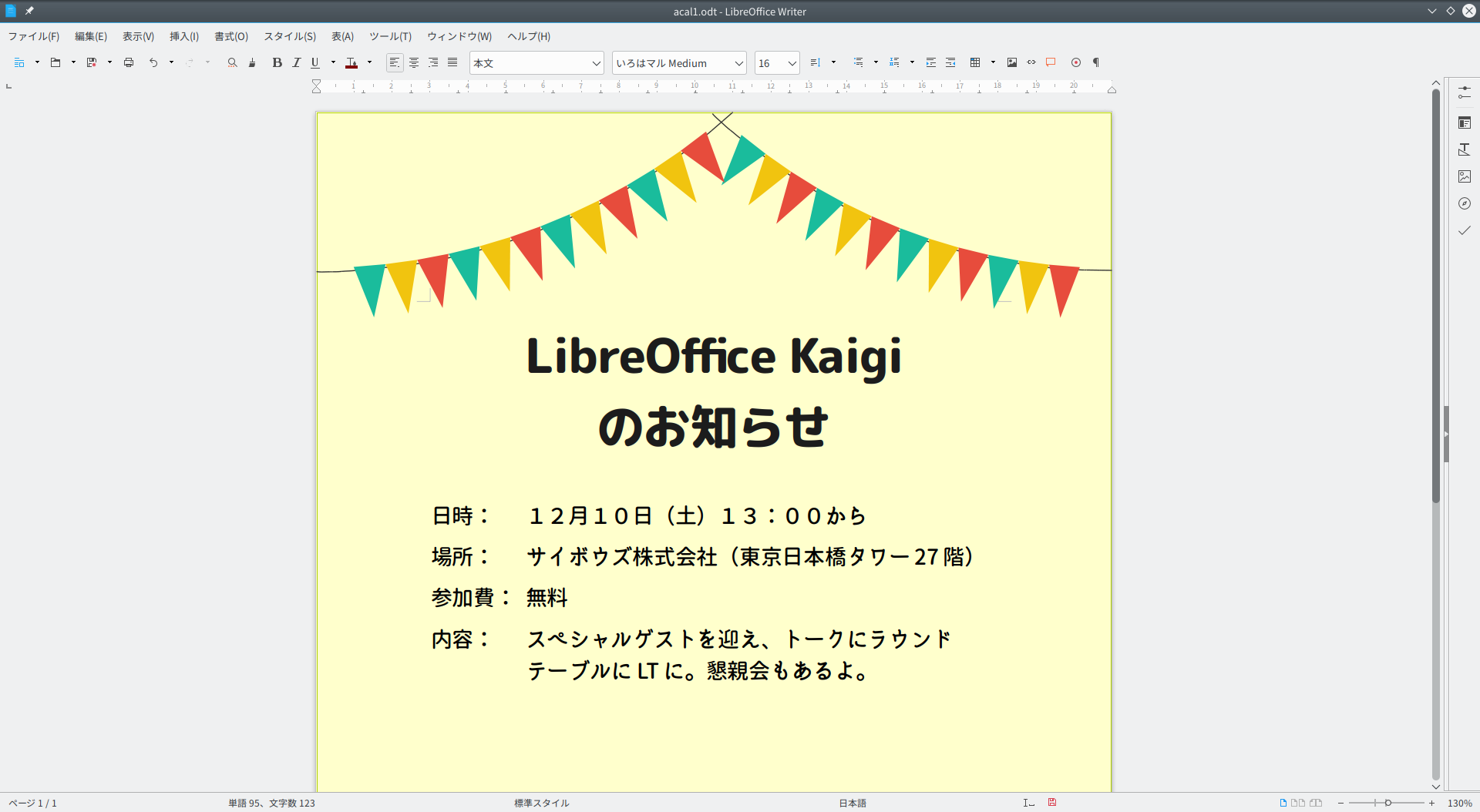
Task: Click ページ 1 / 1 in status bar
Action: [32, 803]
